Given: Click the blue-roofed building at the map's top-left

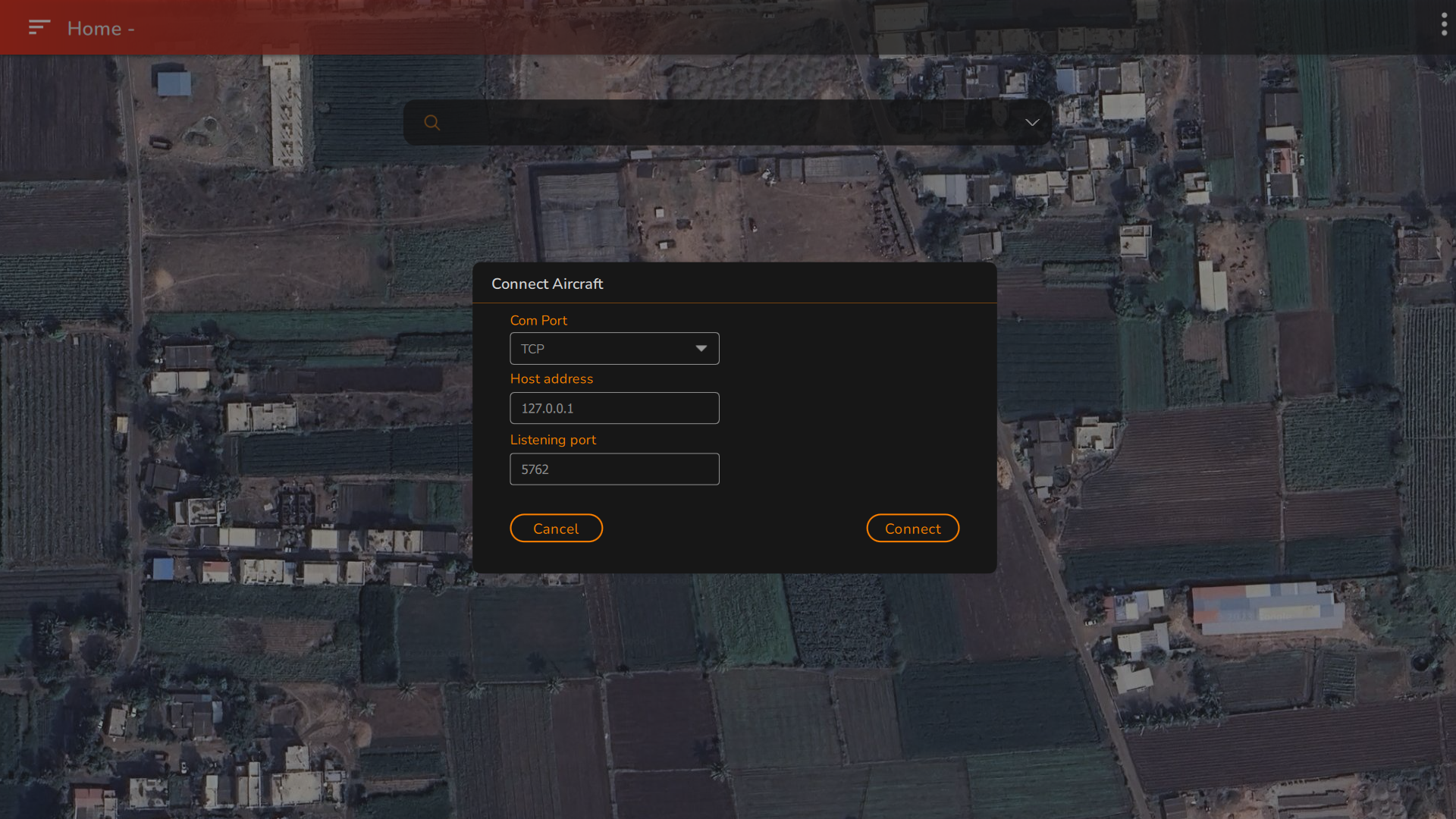Looking at the screenshot, I should pos(174,83).
